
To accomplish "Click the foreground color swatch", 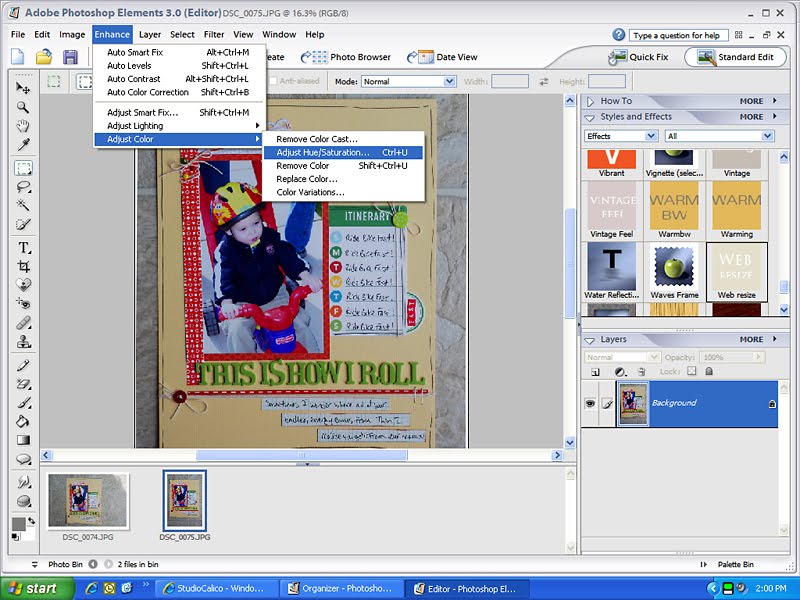I will pyautogui.click(x=18, y=524).
